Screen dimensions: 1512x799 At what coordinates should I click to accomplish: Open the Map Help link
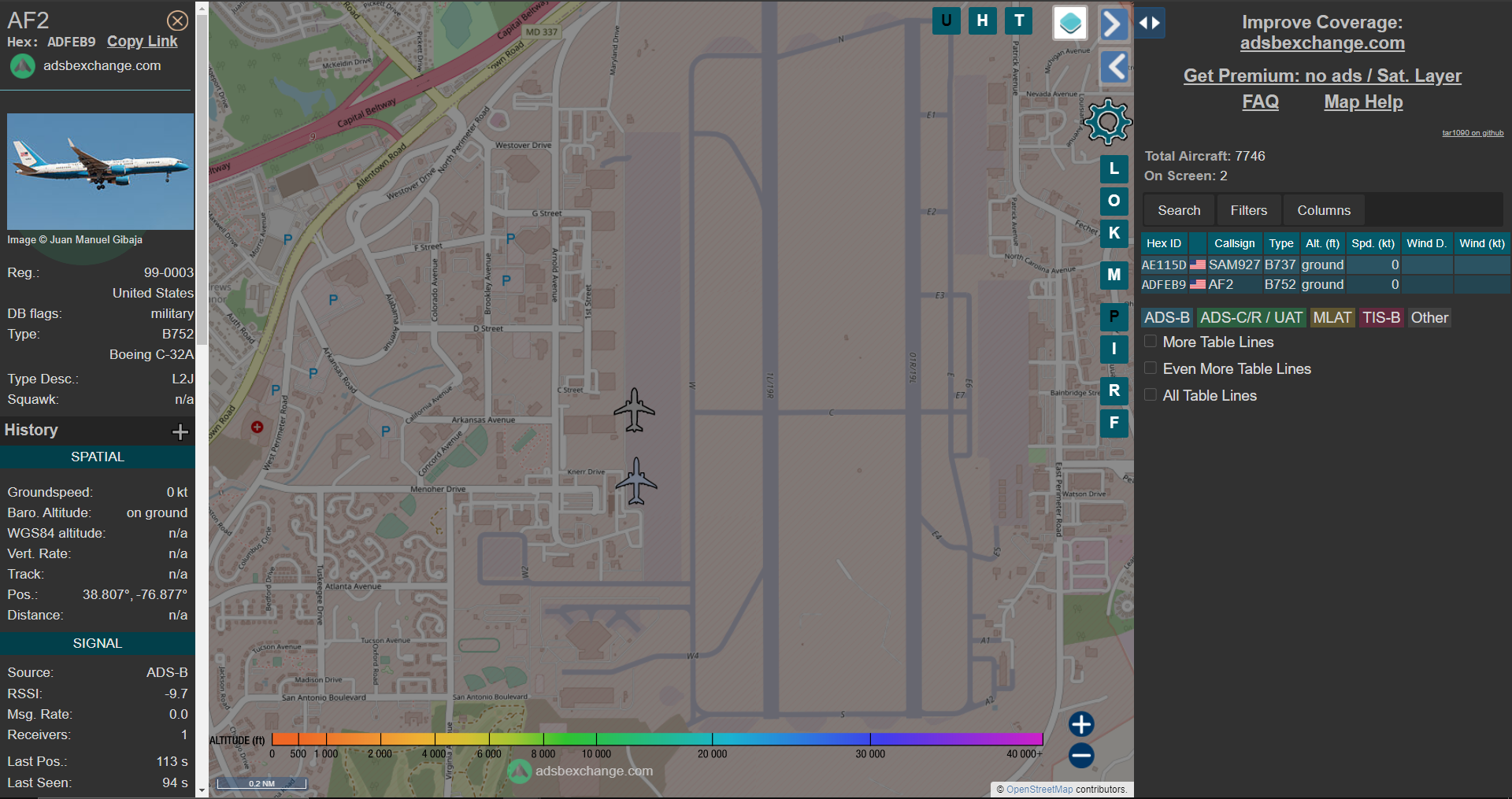[x=1363, y=102]
